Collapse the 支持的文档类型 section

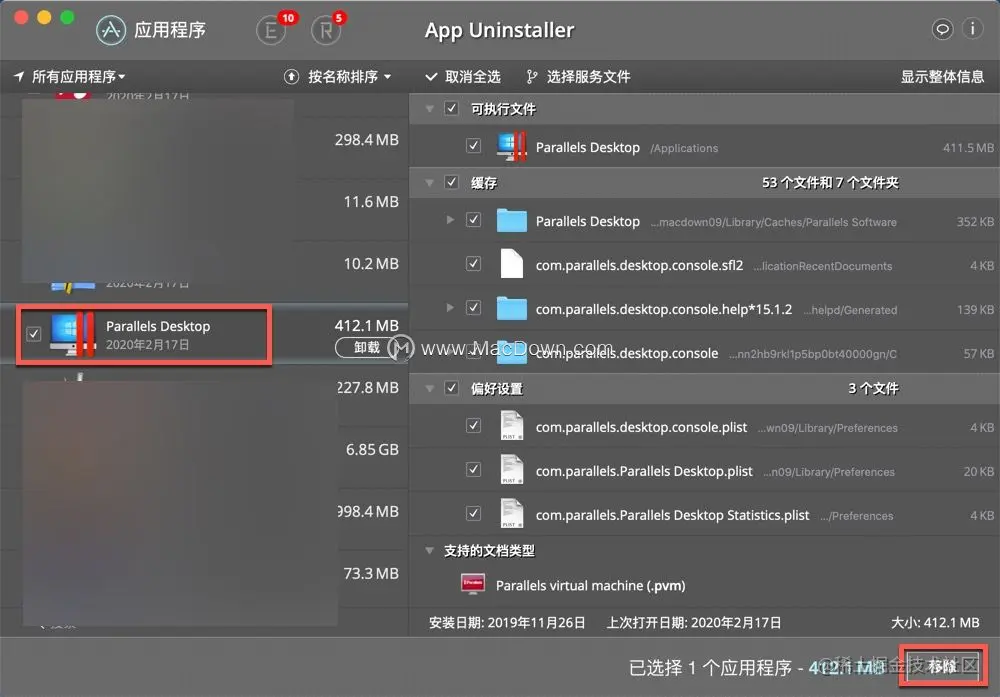(x=430, y=550)
